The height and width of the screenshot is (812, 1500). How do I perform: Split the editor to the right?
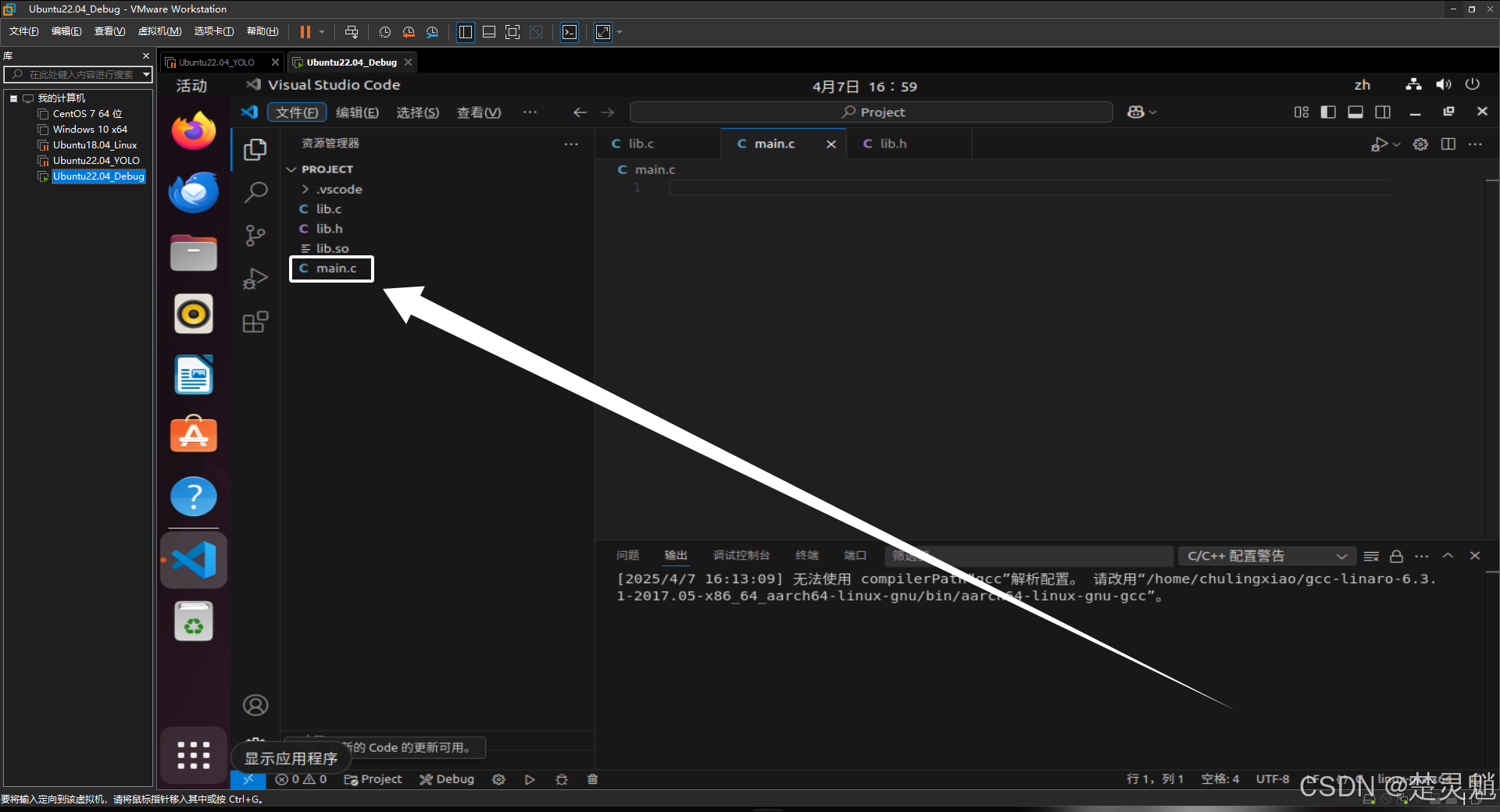click(1448, 144)
